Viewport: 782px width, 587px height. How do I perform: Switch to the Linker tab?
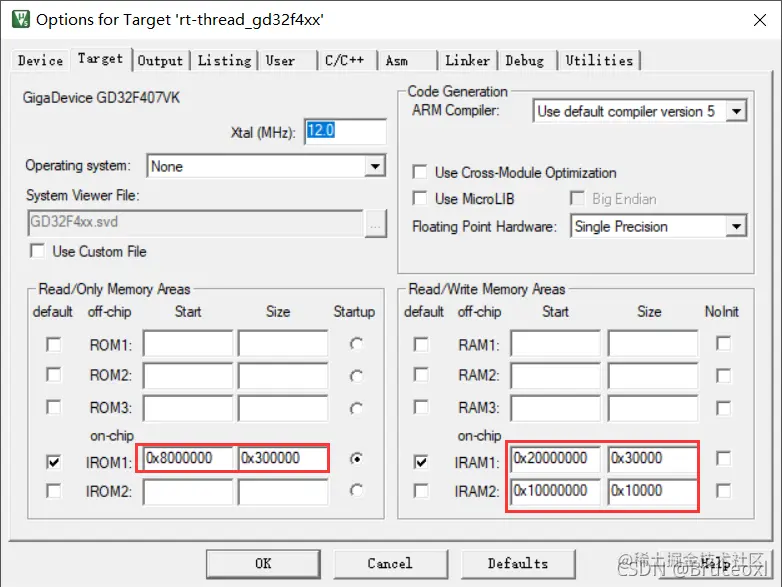point(467,61)
